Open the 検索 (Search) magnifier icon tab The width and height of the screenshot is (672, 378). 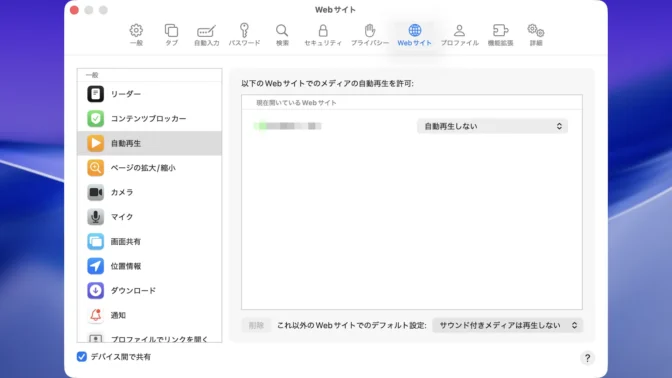282,35
